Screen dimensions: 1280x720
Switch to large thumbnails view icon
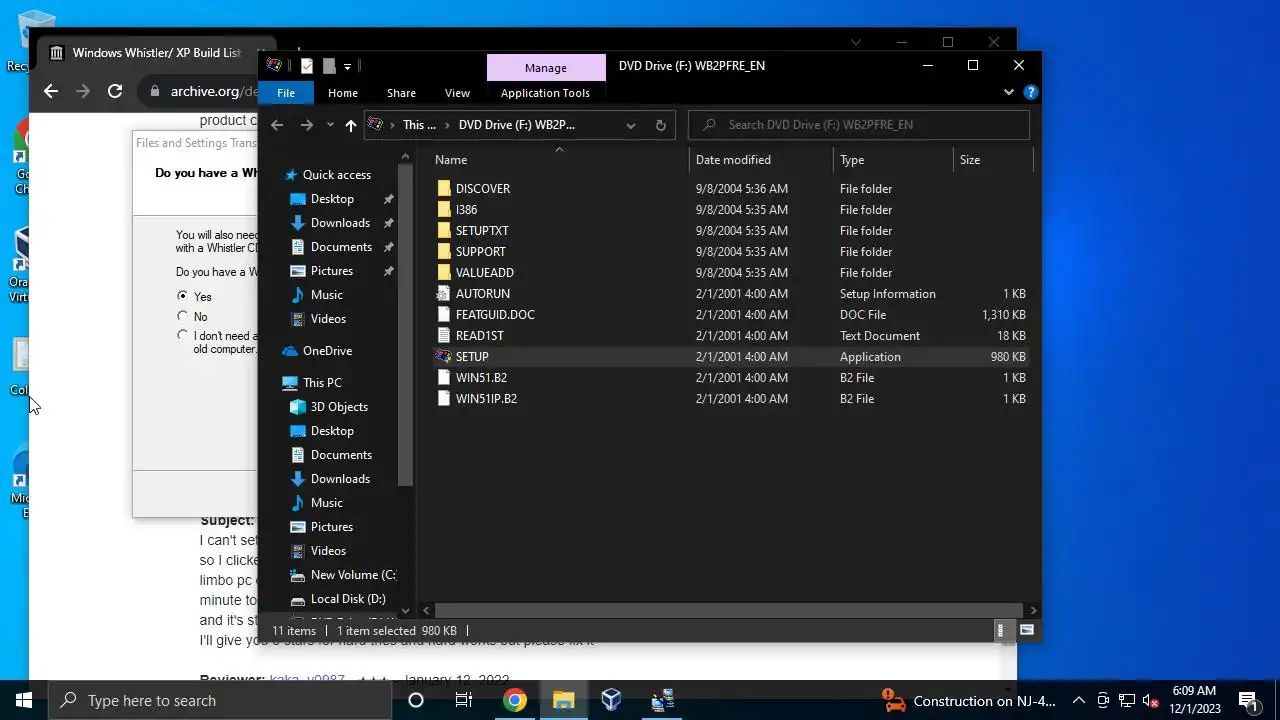(x=1027, y=630)
